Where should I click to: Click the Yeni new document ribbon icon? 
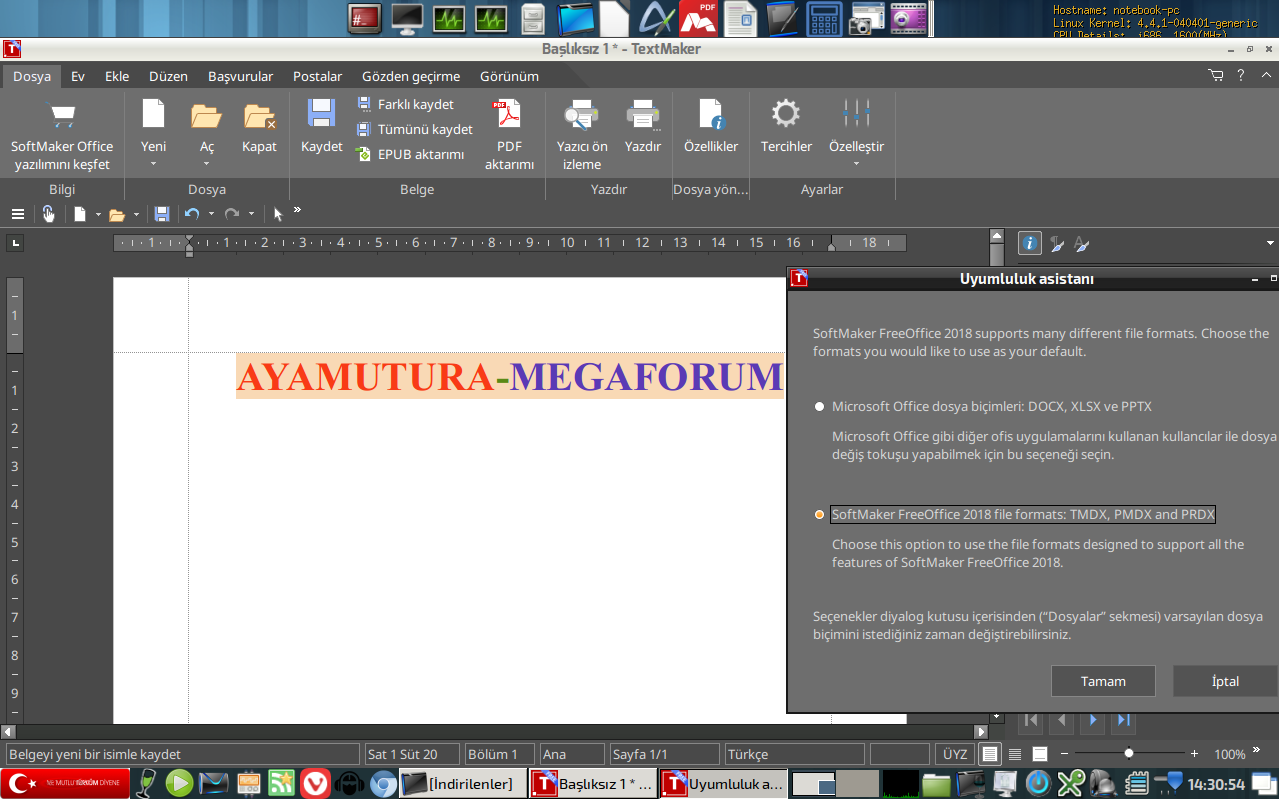coord(153,114)
